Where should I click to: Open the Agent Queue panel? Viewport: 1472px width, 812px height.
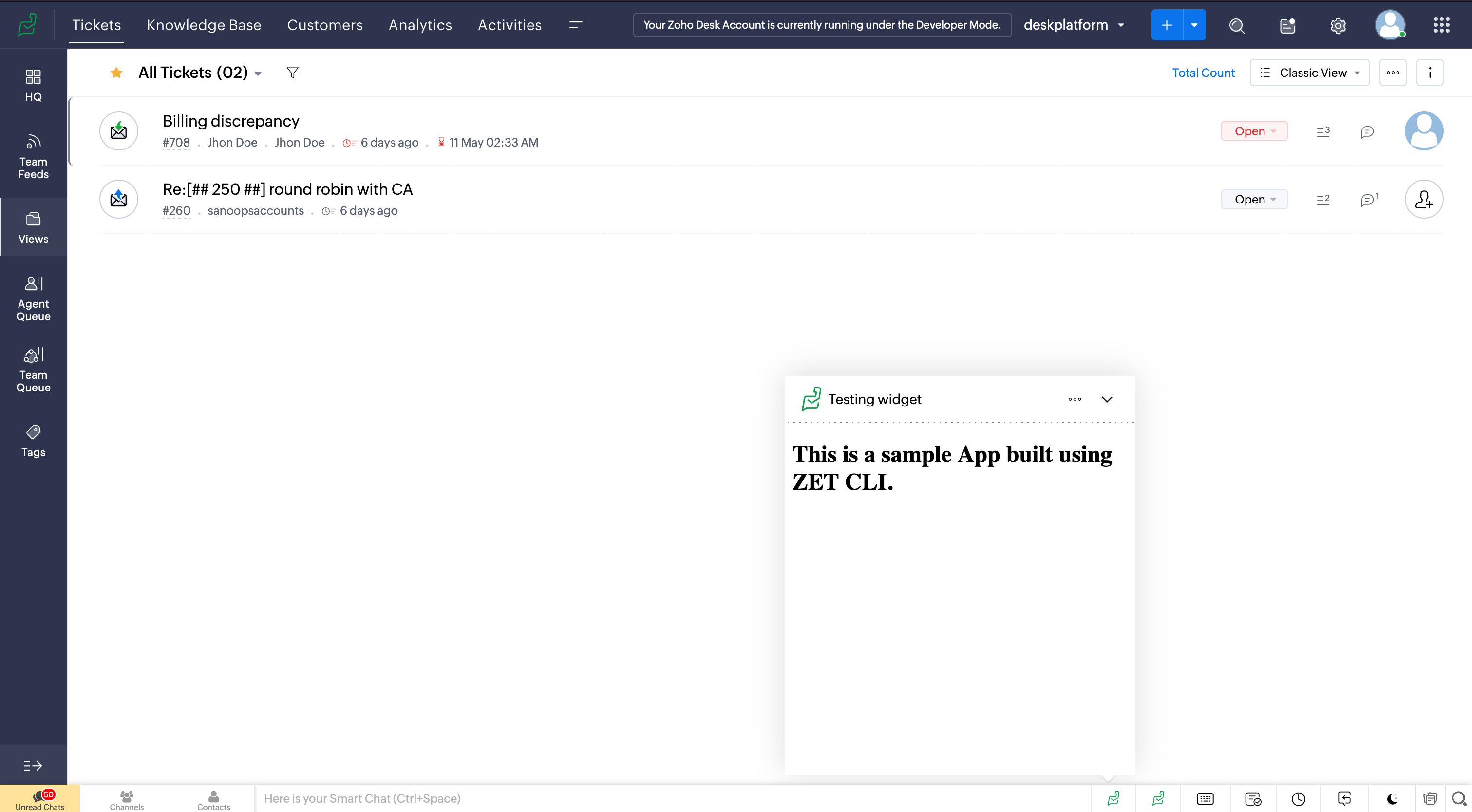[x=33, y=298]
